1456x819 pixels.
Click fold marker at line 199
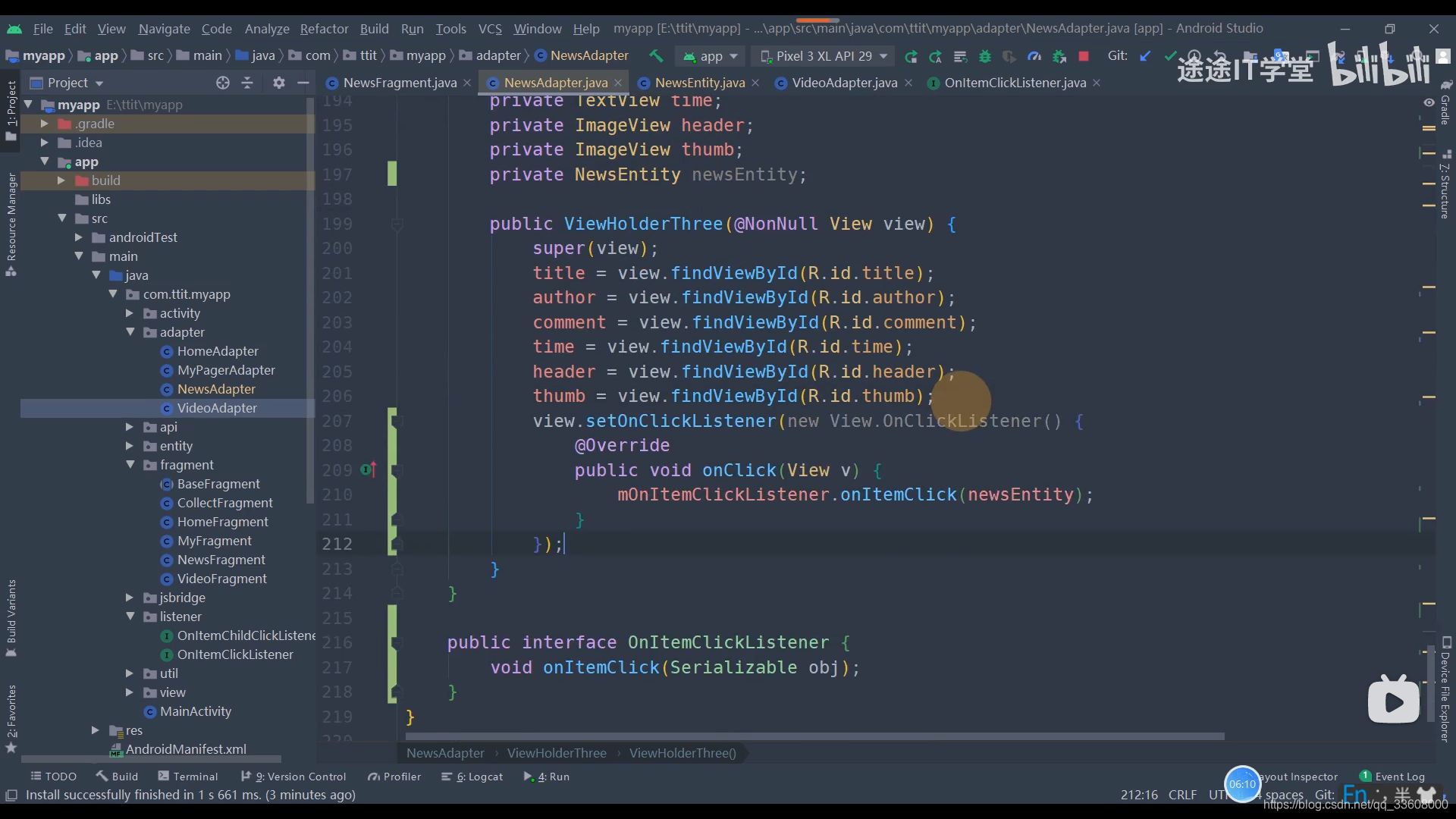pos(396,224)
